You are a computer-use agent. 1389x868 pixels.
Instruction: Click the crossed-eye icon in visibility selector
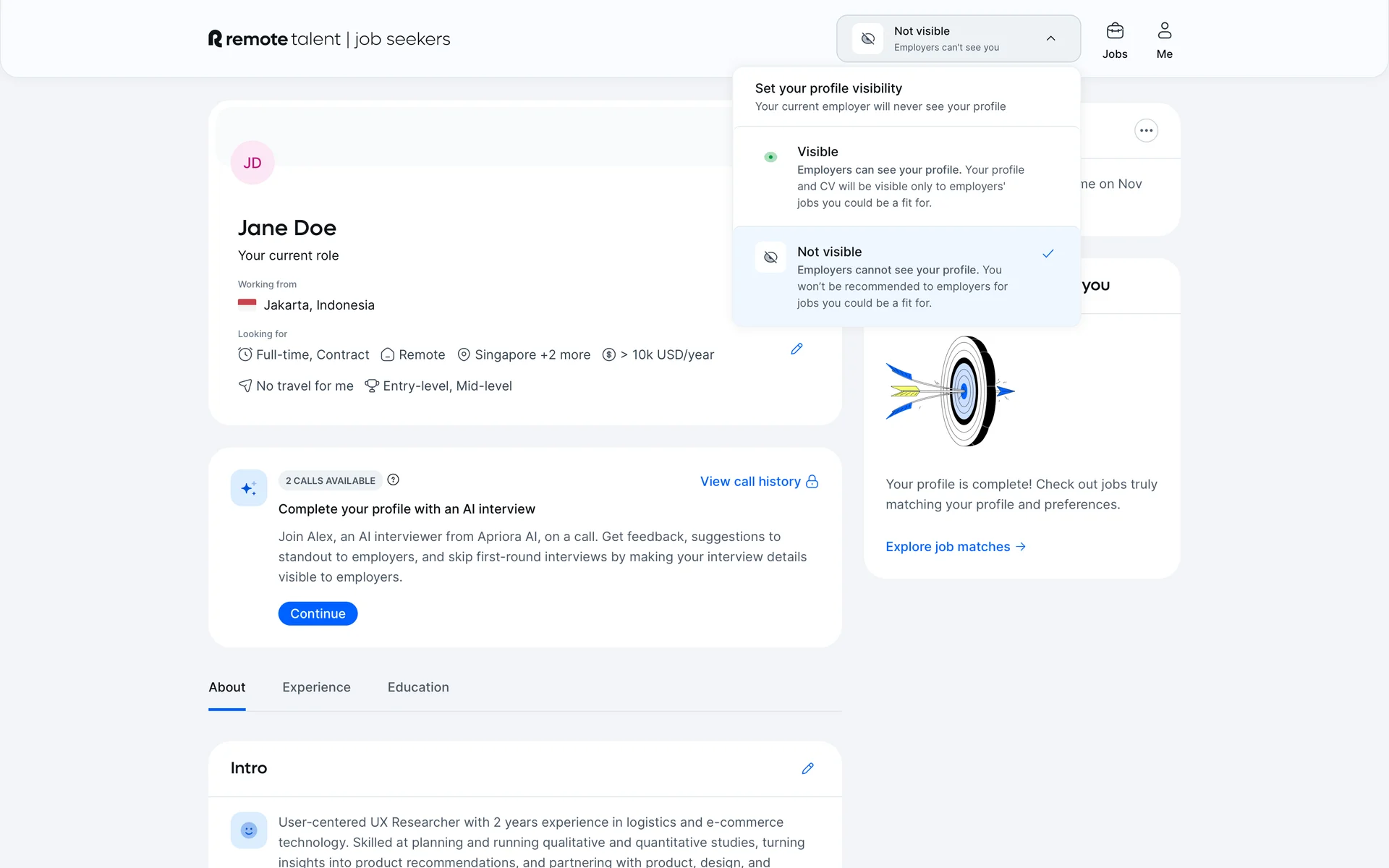[867, 39]
